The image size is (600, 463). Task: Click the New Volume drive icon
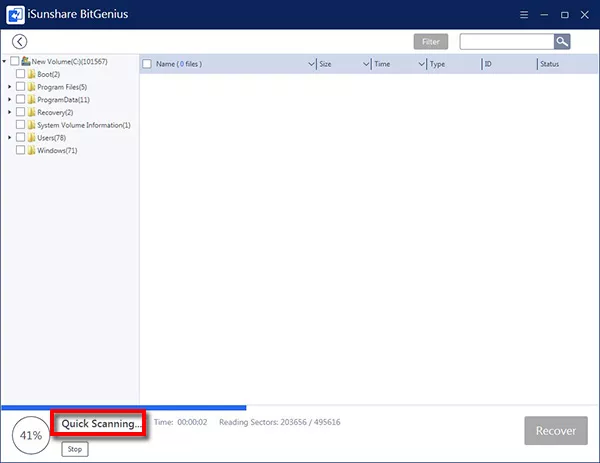pos(26,61)
